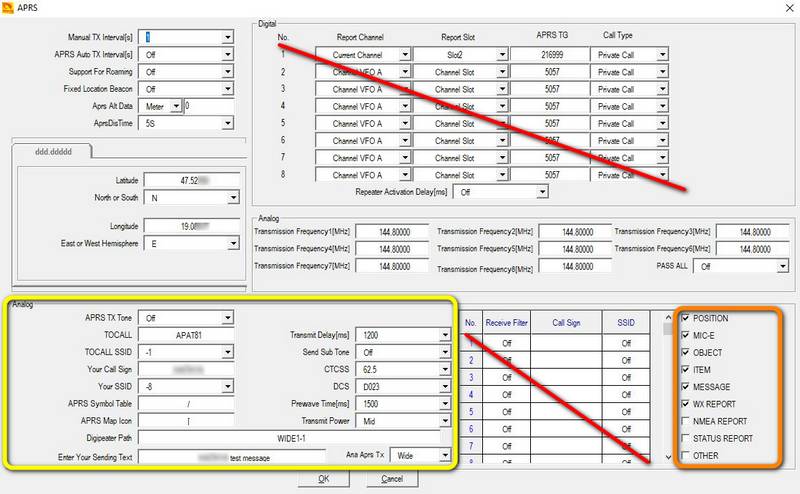
Task: Click the Transmission Frequency2 field
Action: [575, 232]
